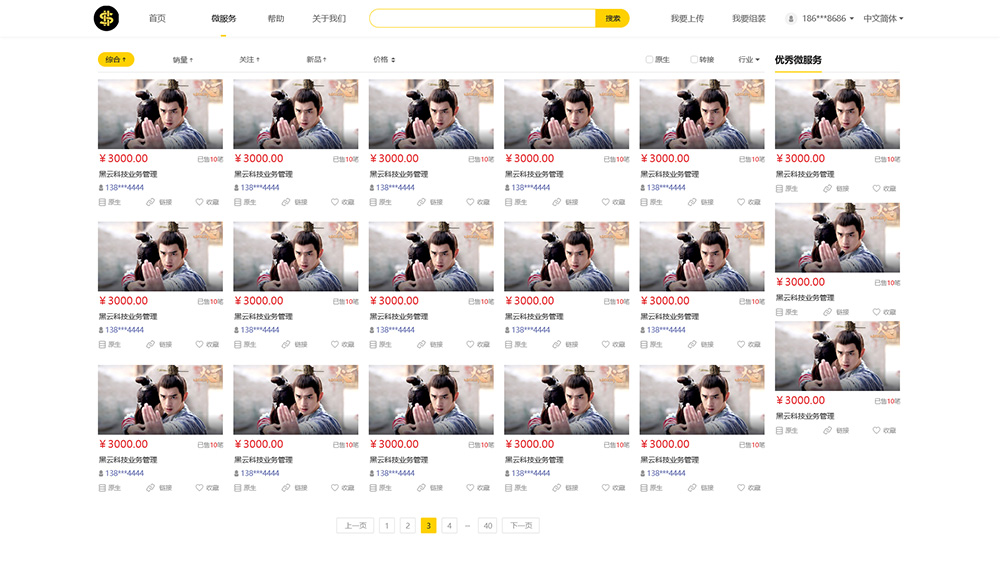Open the 我要上传 upload link
Viewport: 1000px width, 563px height.
click(x=688, y=18)
